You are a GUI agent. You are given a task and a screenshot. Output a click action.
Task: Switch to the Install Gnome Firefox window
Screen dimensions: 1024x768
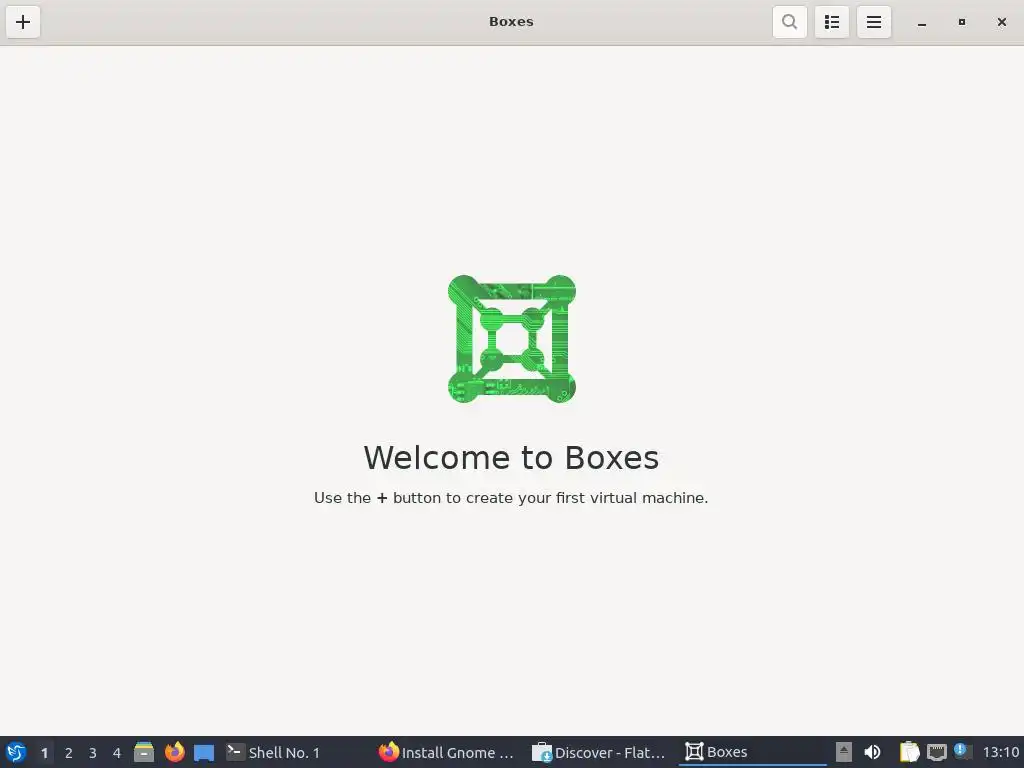447,752
